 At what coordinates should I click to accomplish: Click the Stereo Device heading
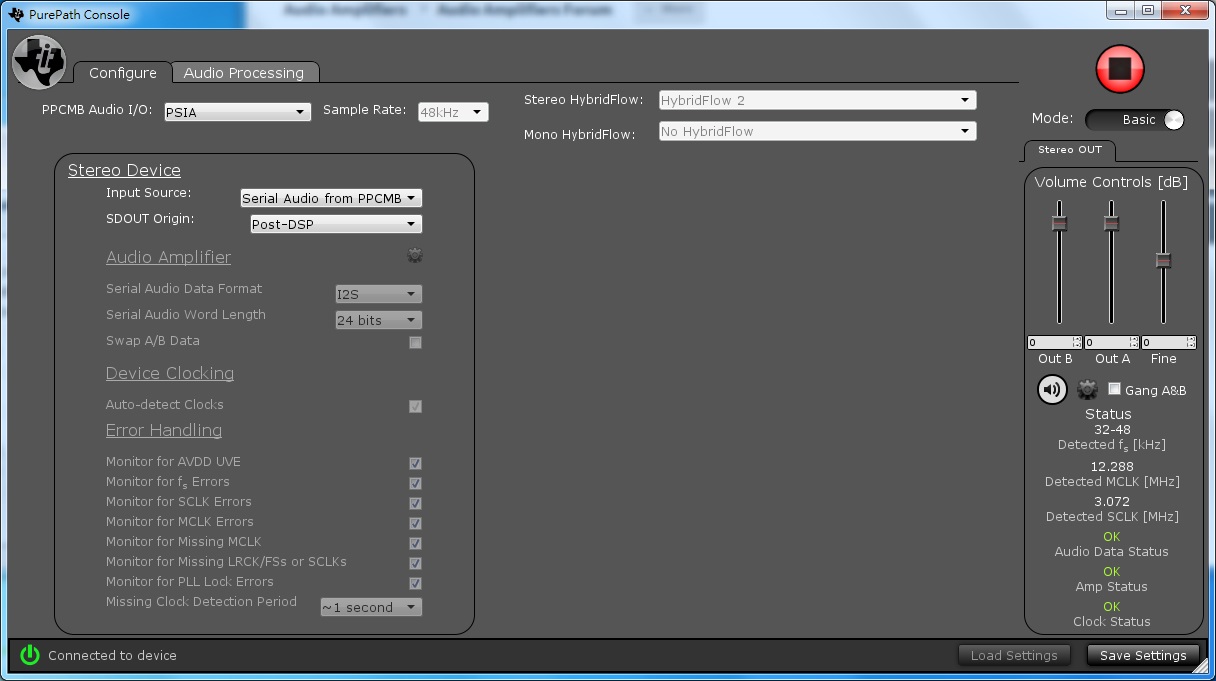124,170
